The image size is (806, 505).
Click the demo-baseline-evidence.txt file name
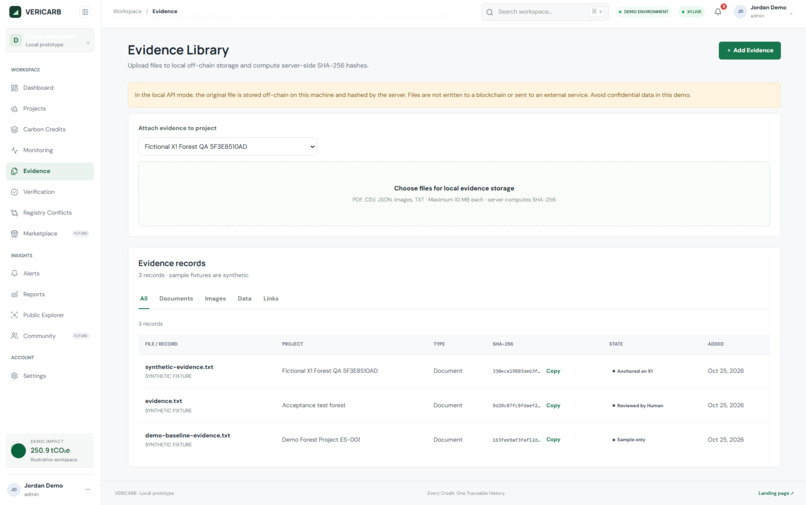point(188,436)
